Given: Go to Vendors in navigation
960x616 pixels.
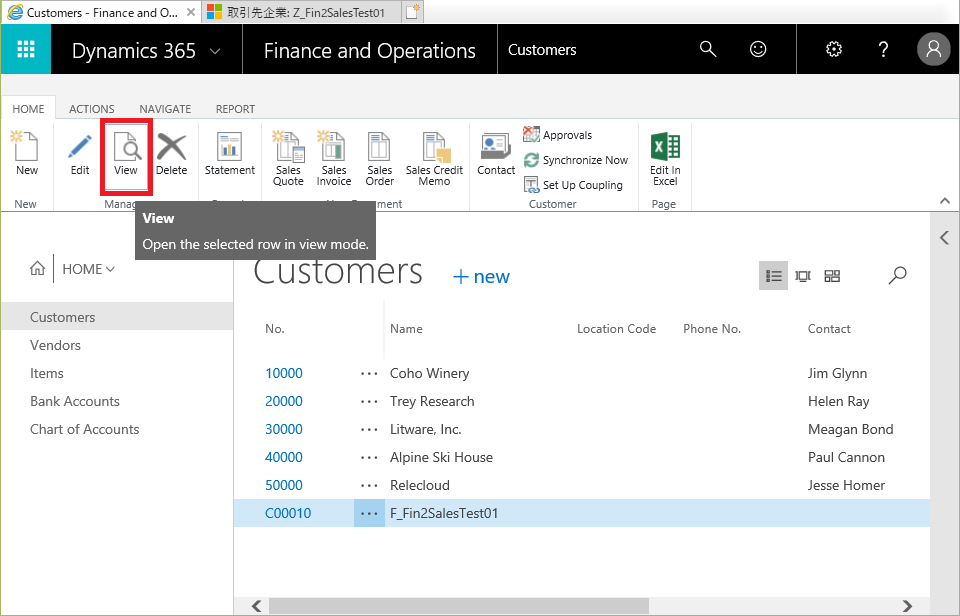Looking at the screenshot, I should coord(55,345).
